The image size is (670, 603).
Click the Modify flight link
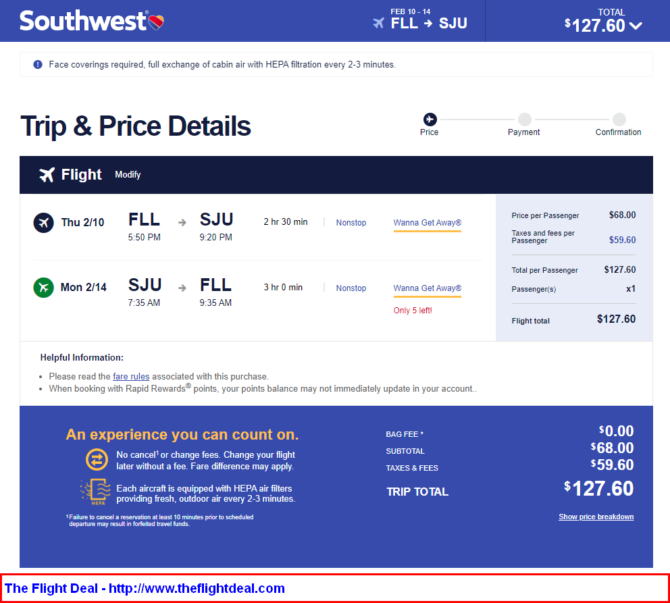coord(127,175)
